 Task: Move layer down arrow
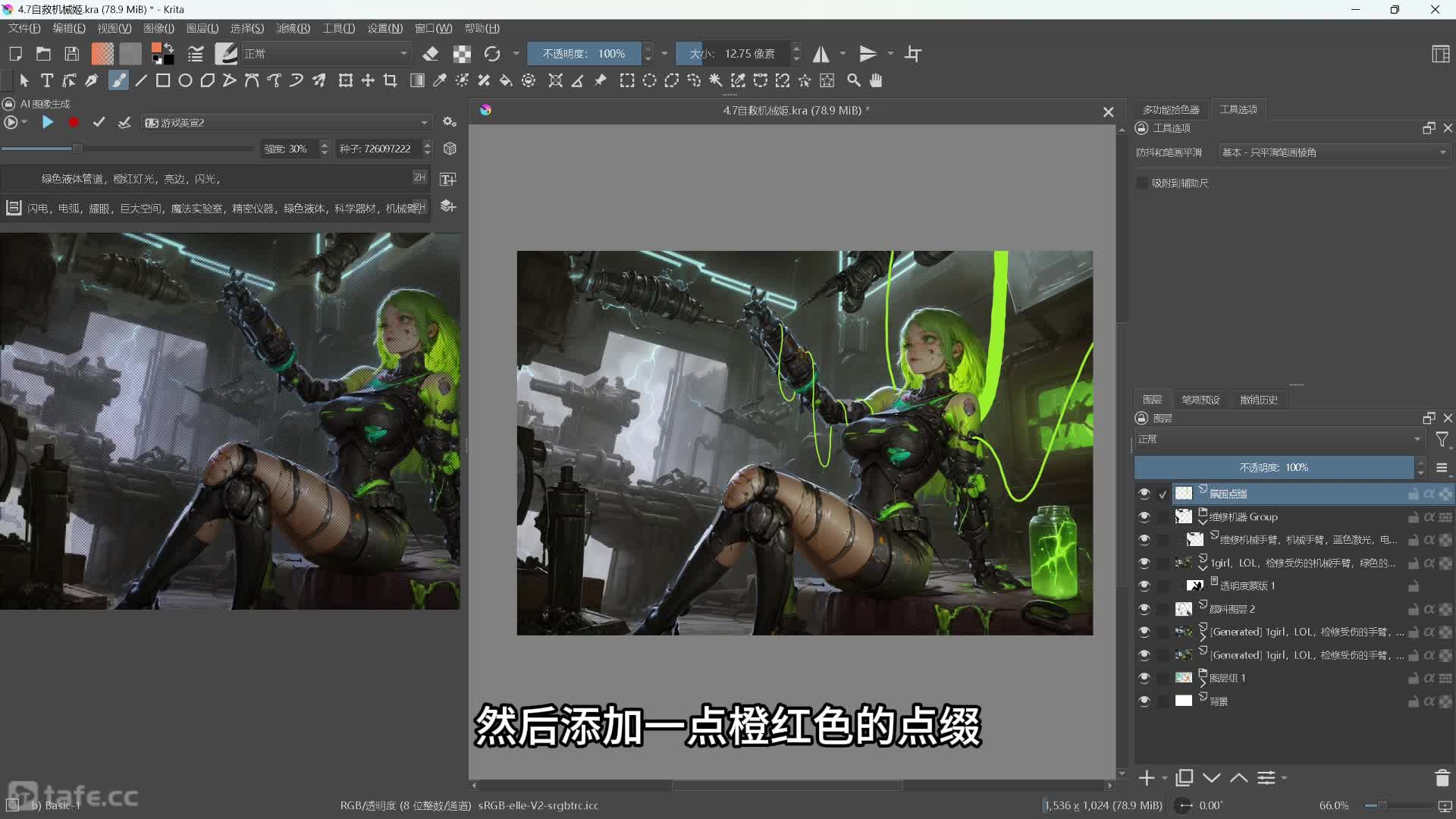tap(1212, 778)
